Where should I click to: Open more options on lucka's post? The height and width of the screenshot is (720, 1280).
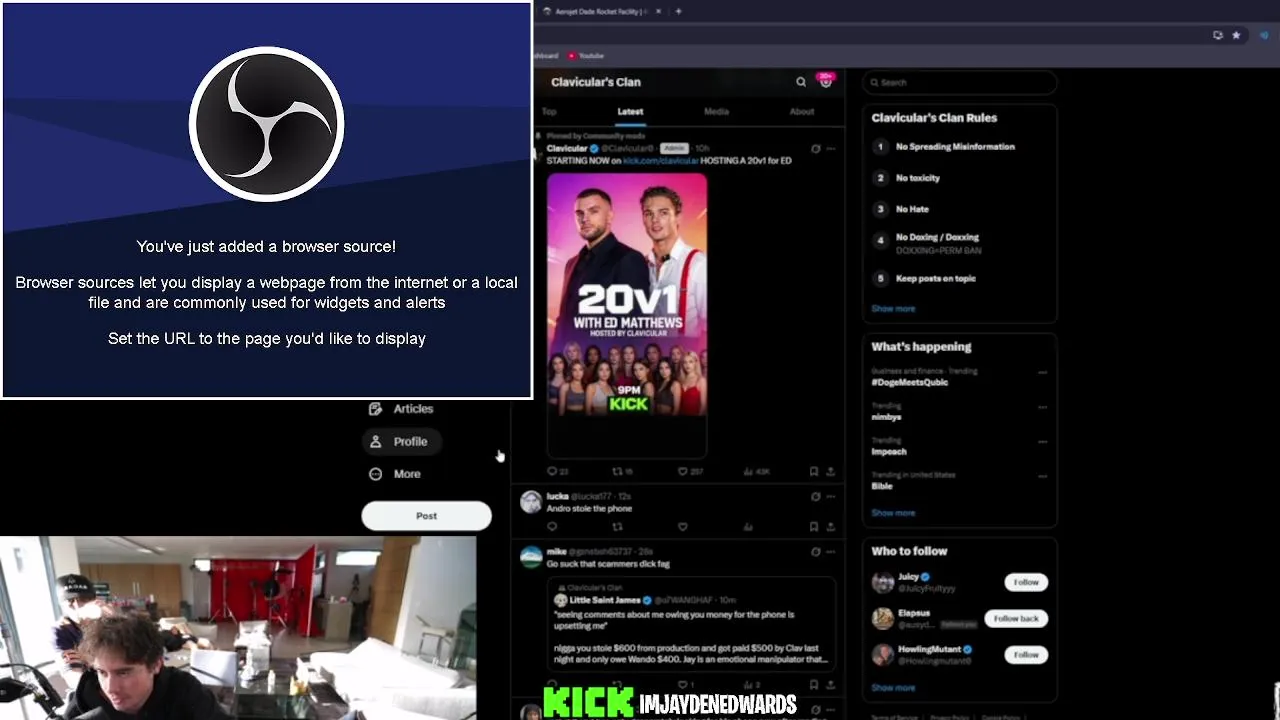pyautogui.click(x=830, y=496)
